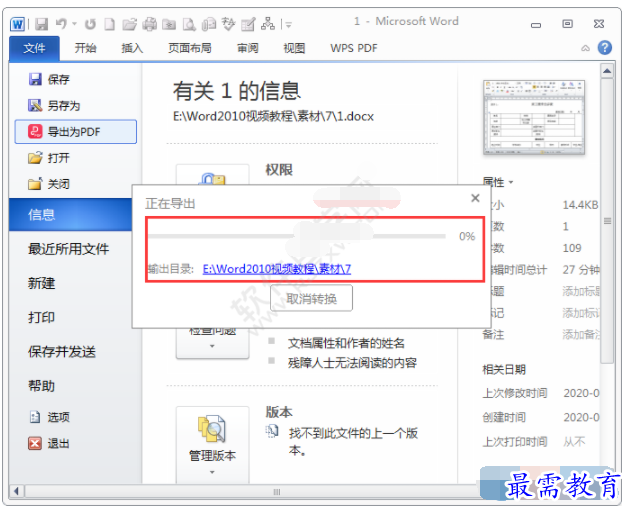Click 另存为 (Save As) in backstage menu
Viewport: 629px width, 517px height.
(x=54, y=105)
